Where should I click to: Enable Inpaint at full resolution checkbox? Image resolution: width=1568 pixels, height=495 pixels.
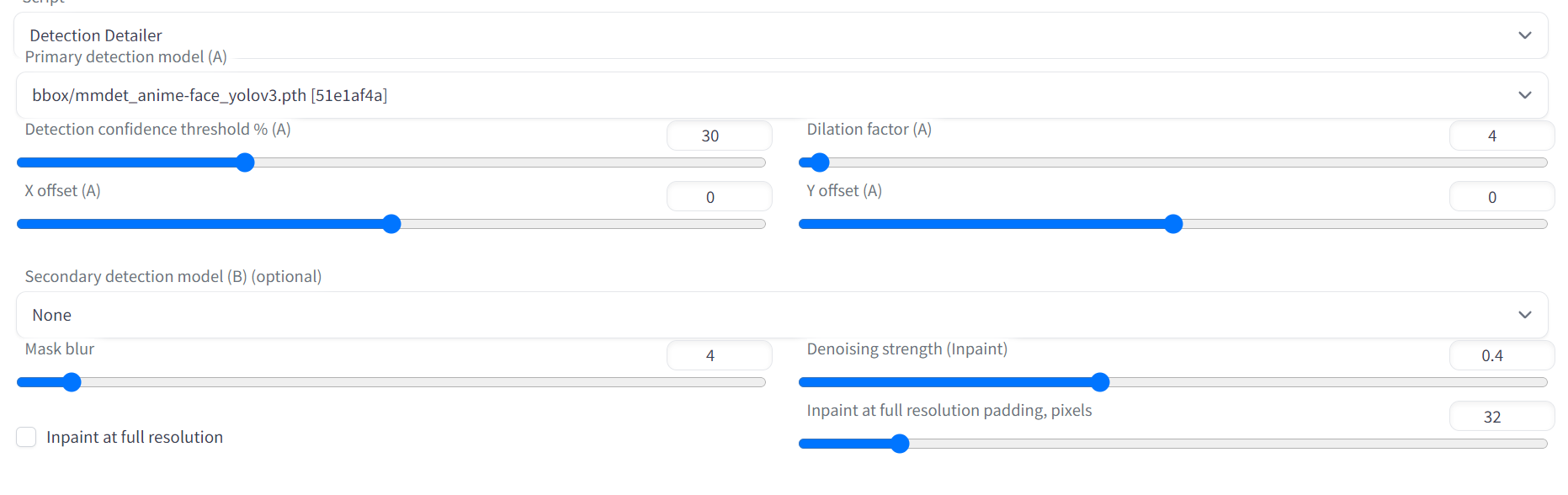point(27,437)
